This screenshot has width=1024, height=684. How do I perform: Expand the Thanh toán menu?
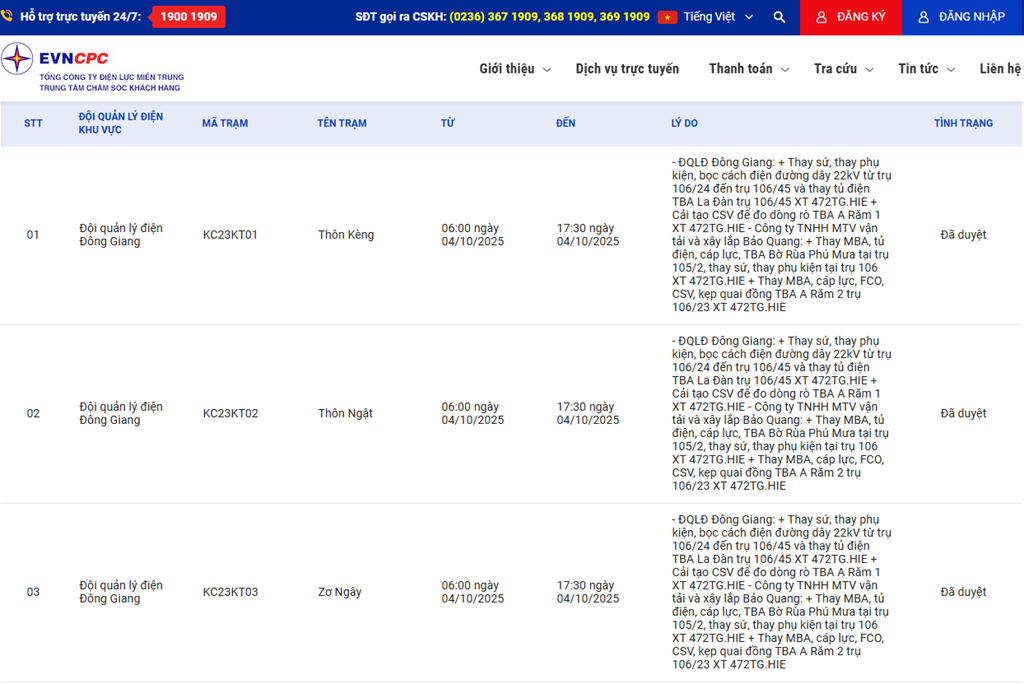coord(749,69)
